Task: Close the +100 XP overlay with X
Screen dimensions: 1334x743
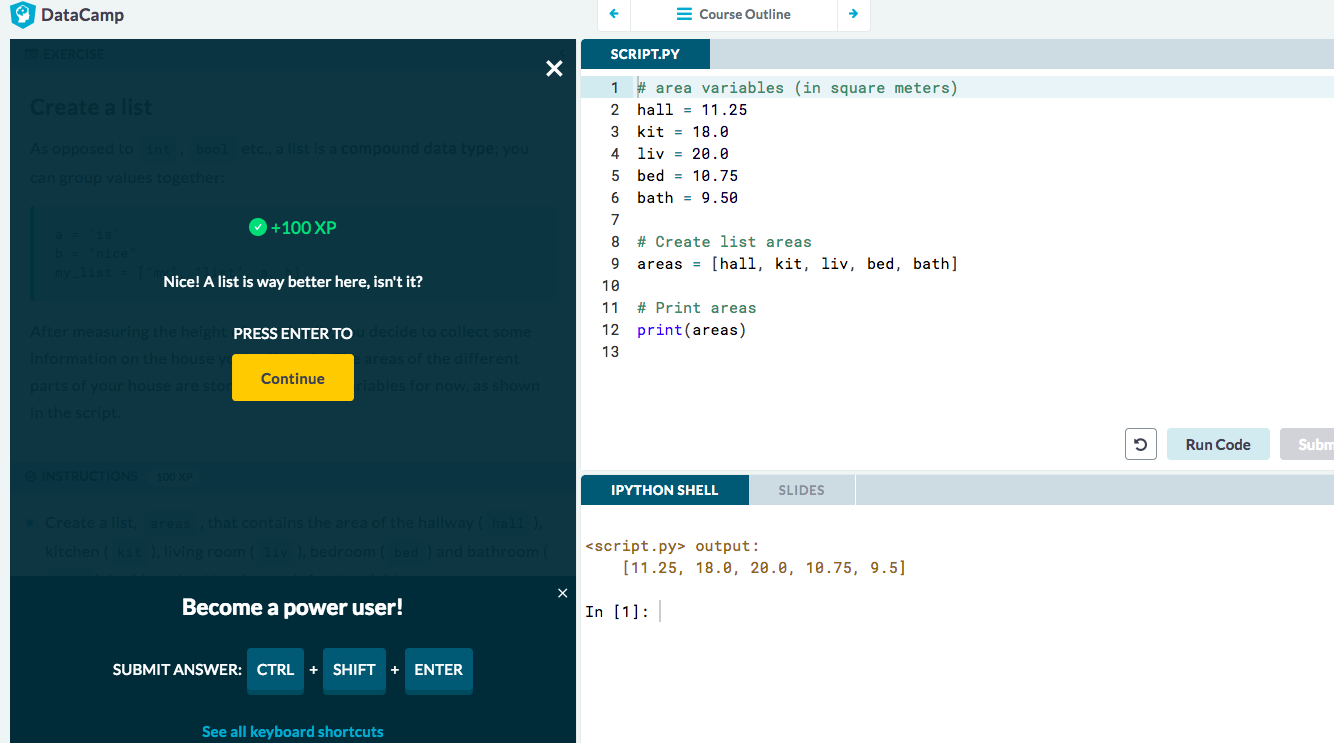Action: click(x=554, y=68)
